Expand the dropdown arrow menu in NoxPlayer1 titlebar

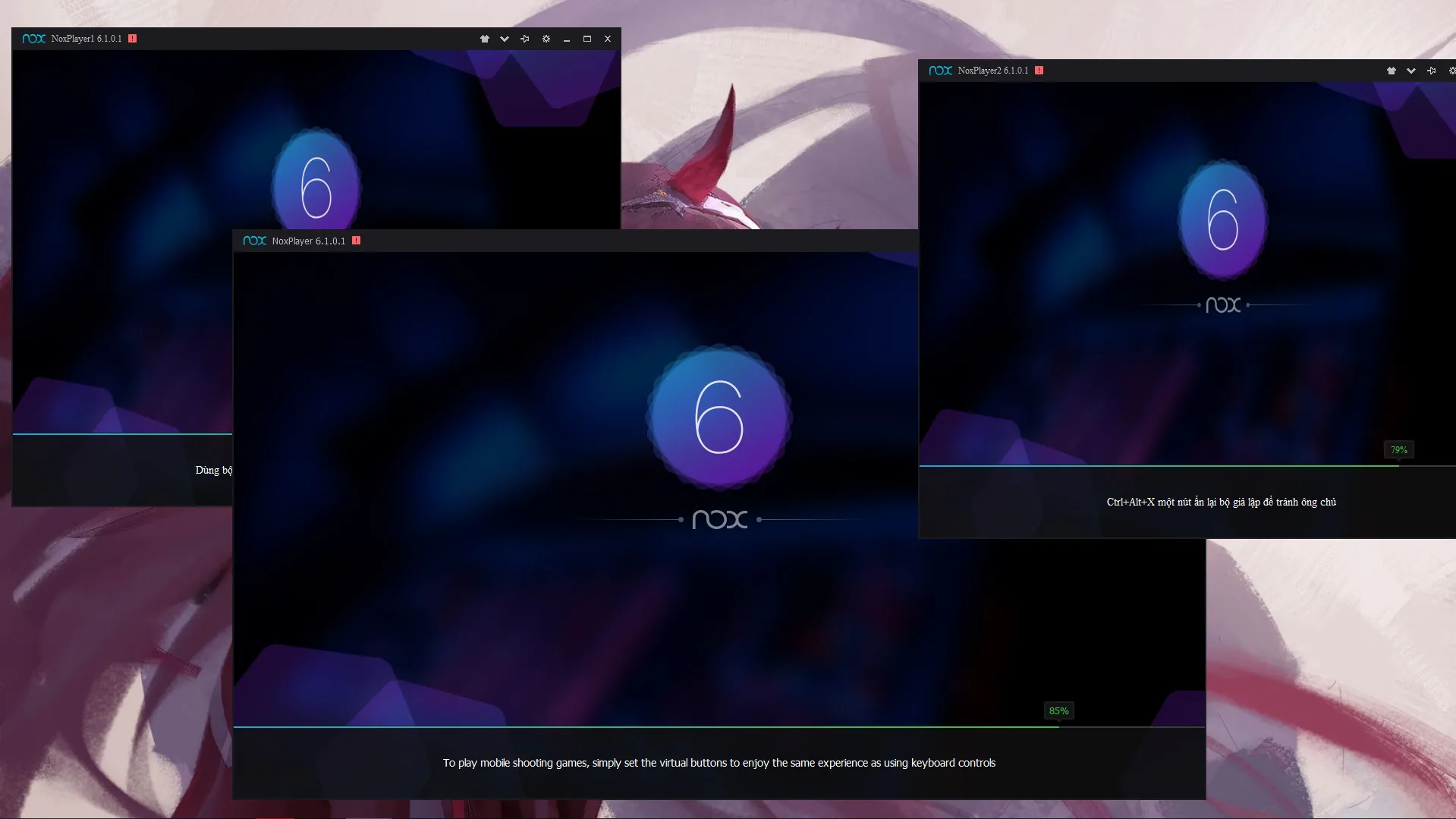[505, 39]
